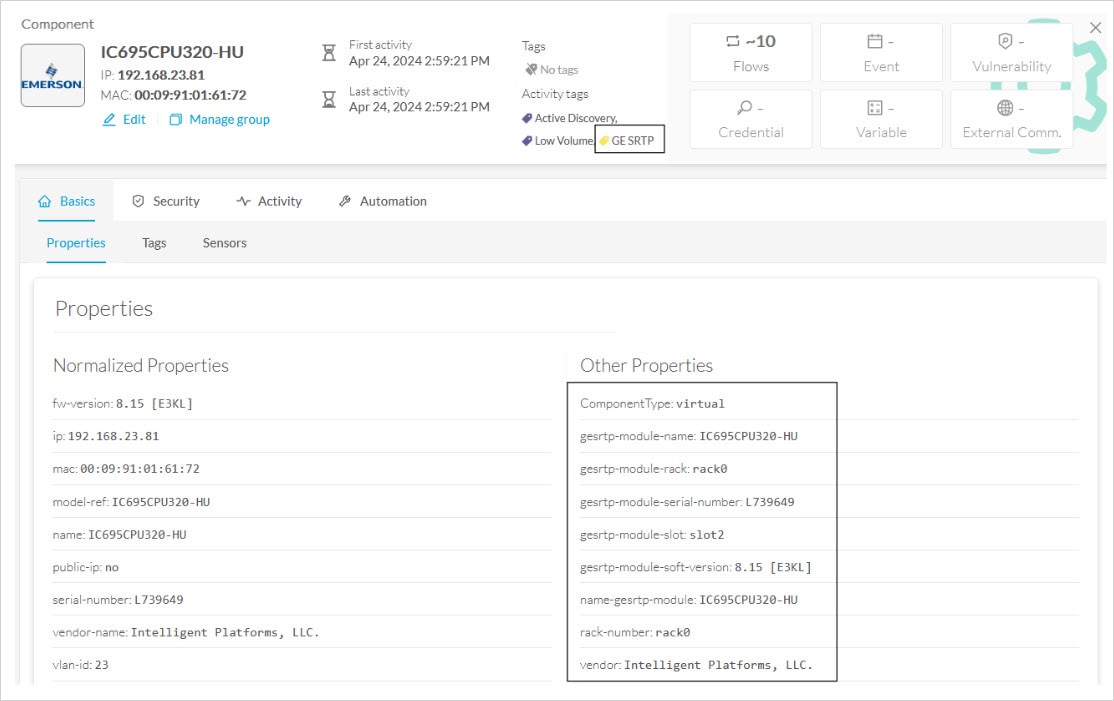Screen dimensions: 1114x701
Task: Click the First activity hourglass icon
Action: pos(329,53)
